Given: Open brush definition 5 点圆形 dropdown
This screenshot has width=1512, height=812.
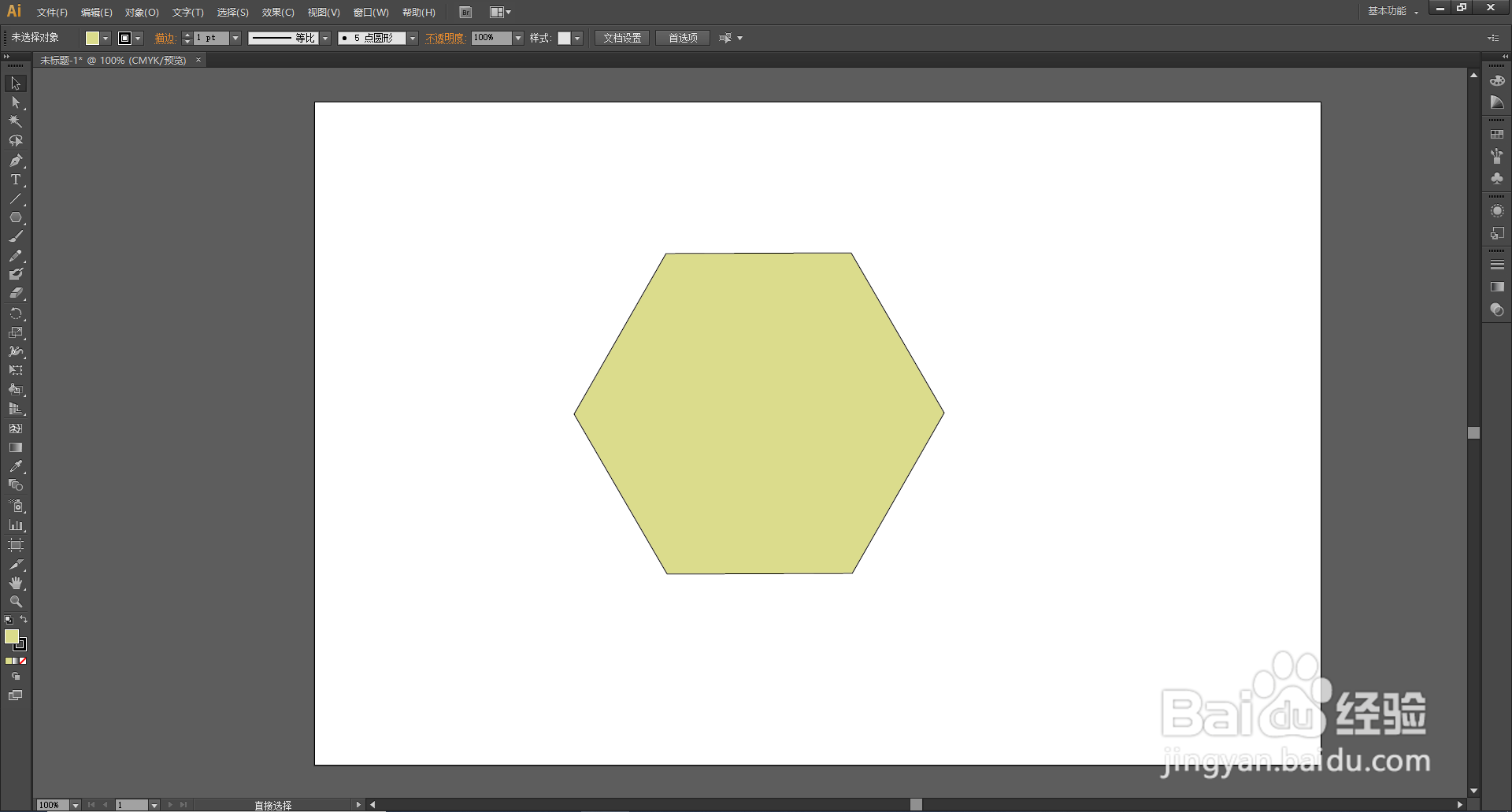Looking at the screenshot, I should point(413,38).
